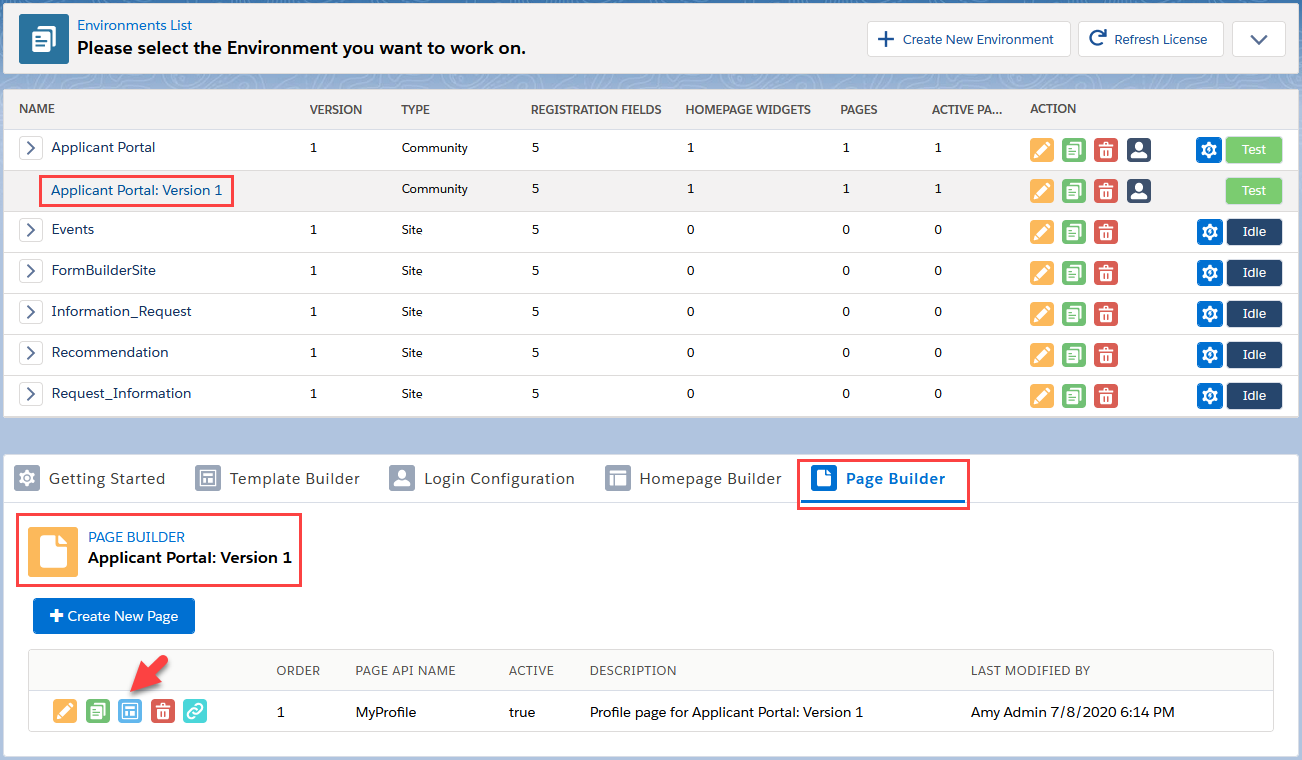Switch to the Homepage Builder tab
The image size is (1302, 760).
click(694, 479)
